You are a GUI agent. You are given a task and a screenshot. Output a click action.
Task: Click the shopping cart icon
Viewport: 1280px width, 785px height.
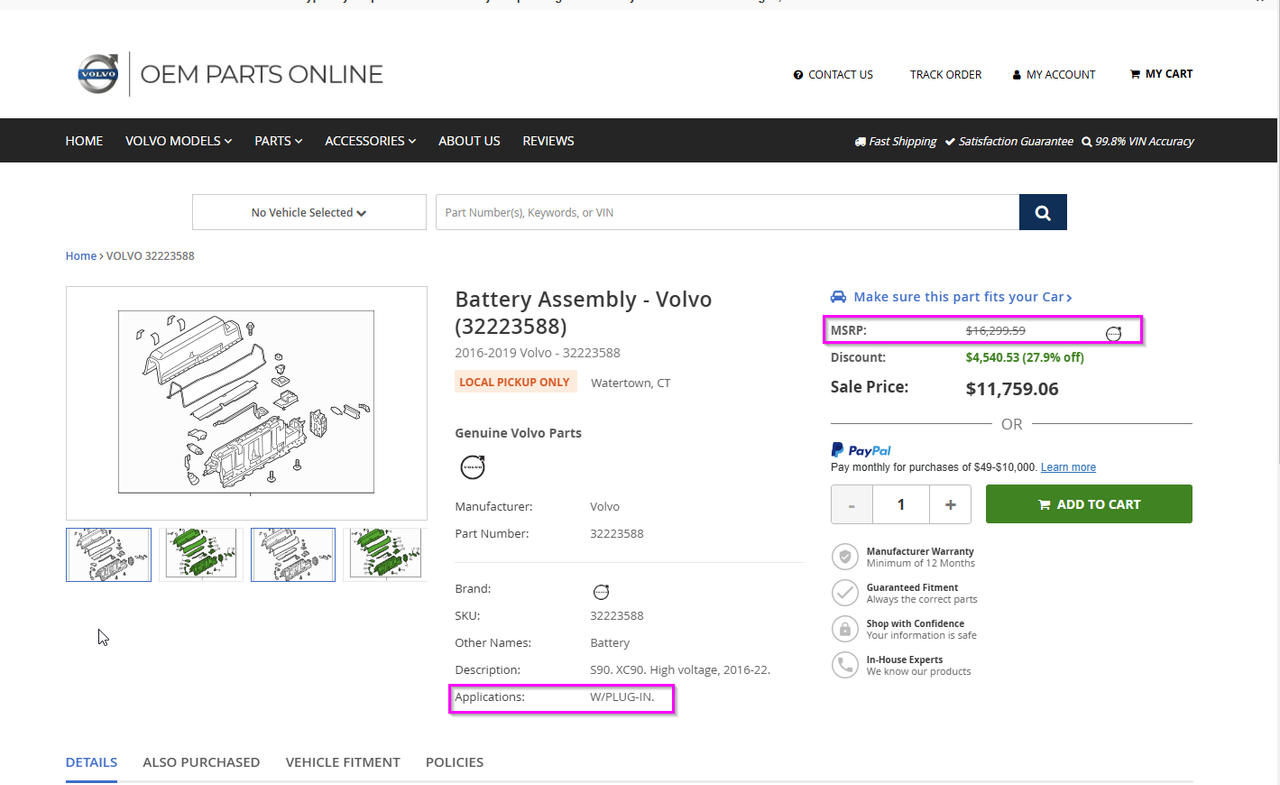[x=1135, y=74]
